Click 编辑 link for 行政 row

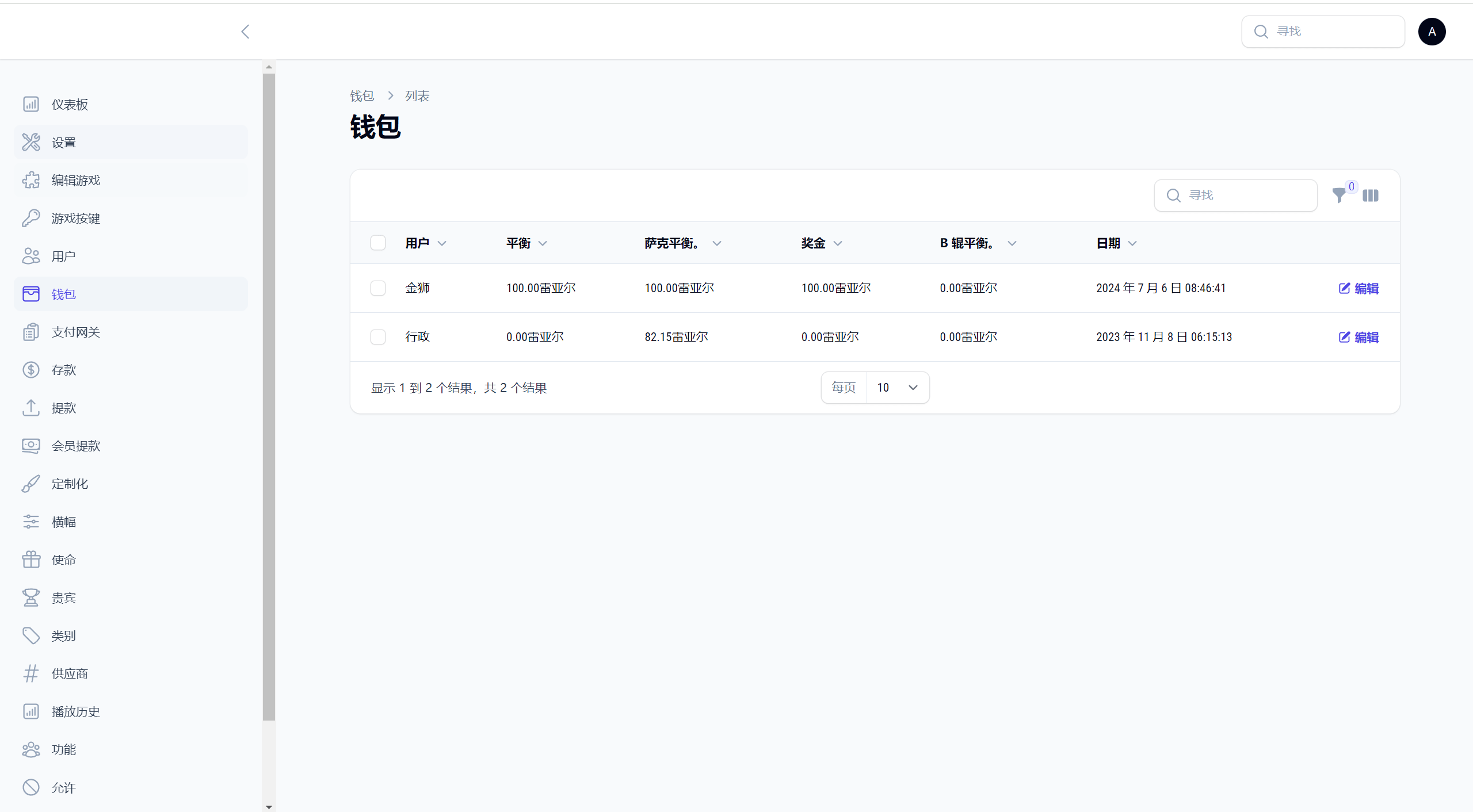click(x=1358, y=337)
